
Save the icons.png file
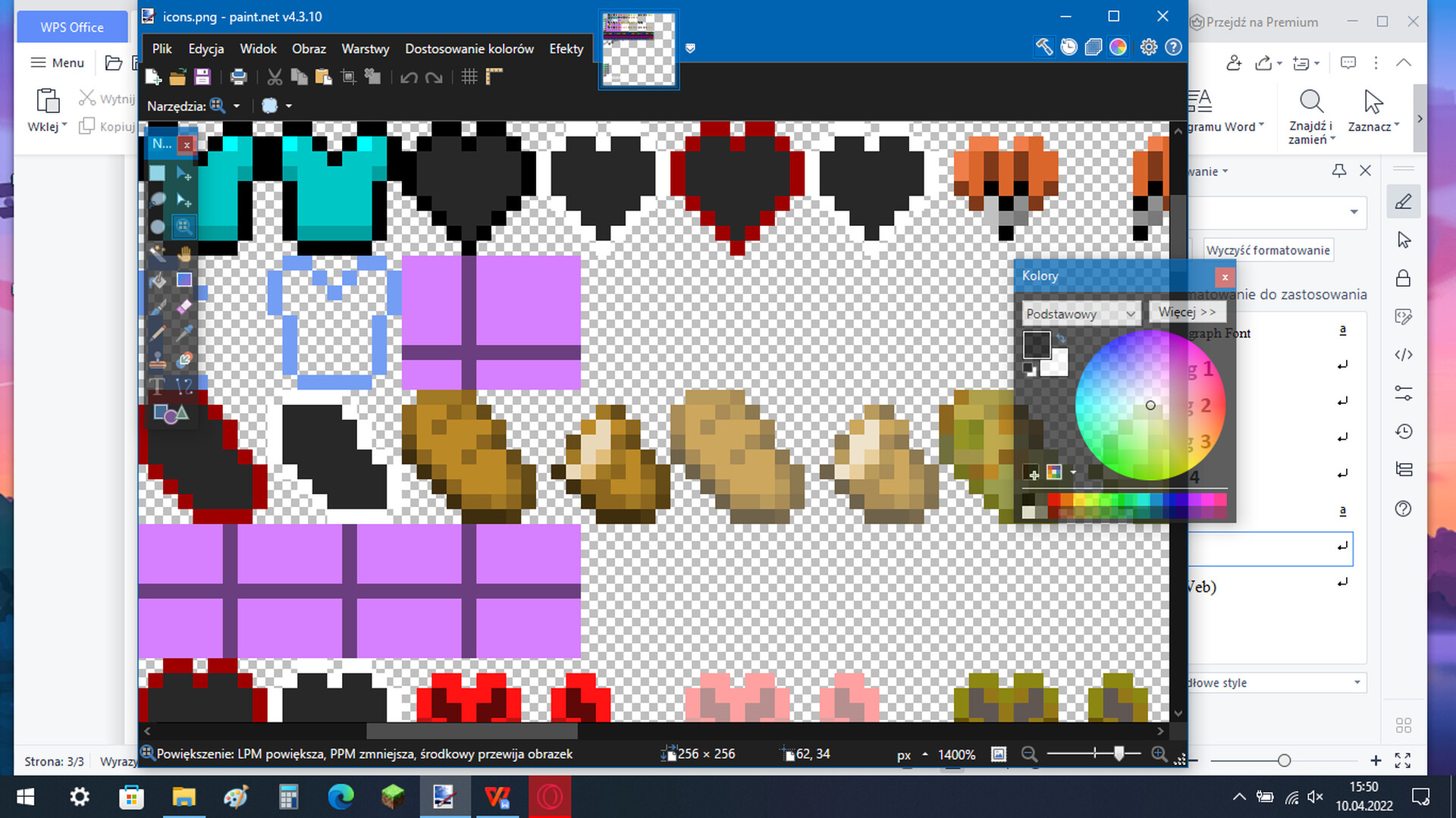pos(202,76)
